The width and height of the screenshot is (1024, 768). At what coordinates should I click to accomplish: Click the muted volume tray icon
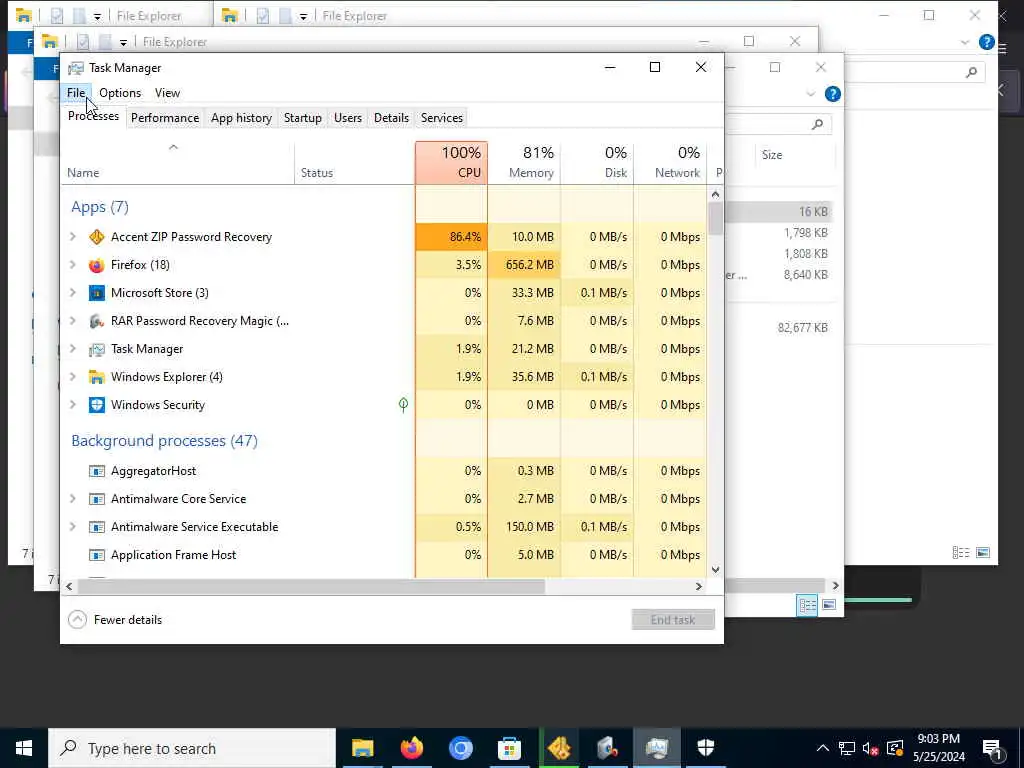pos(870,748)
